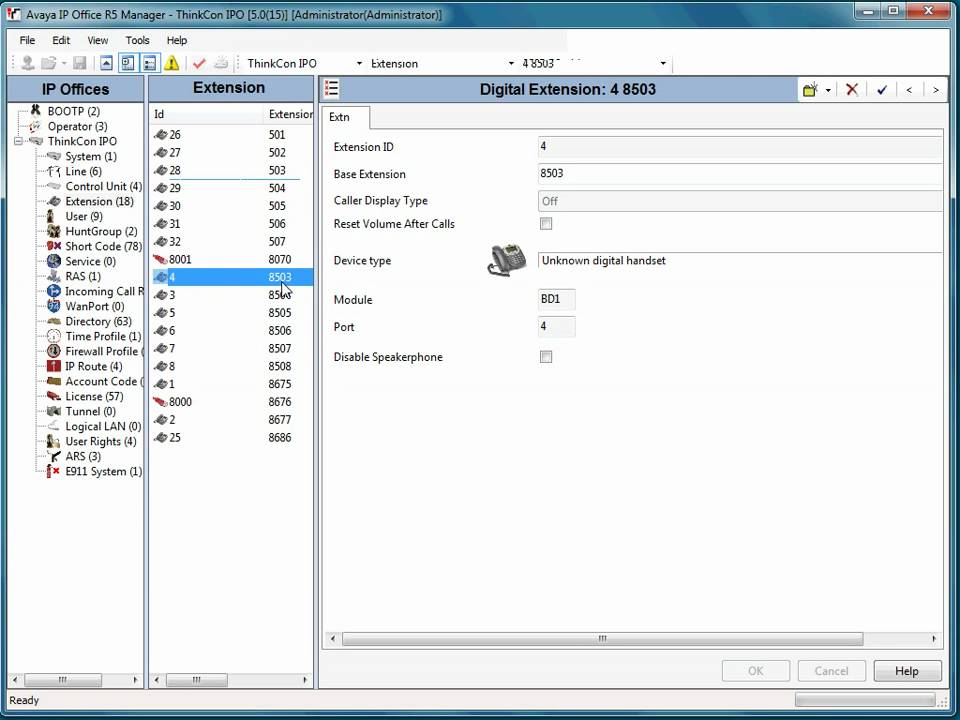Click the create new record icon
This screenshot has height=720, width=960.
coord(810,90)
